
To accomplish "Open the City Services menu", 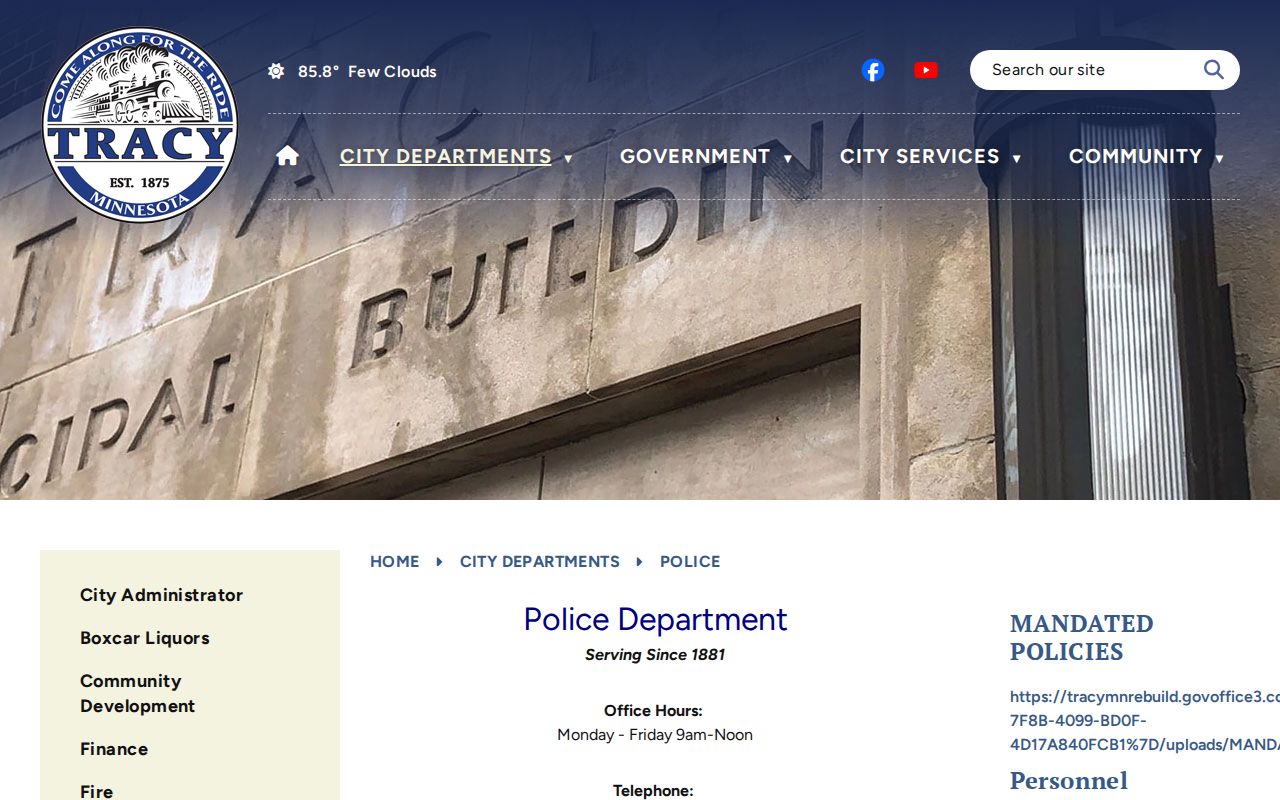I will [920, 156].
